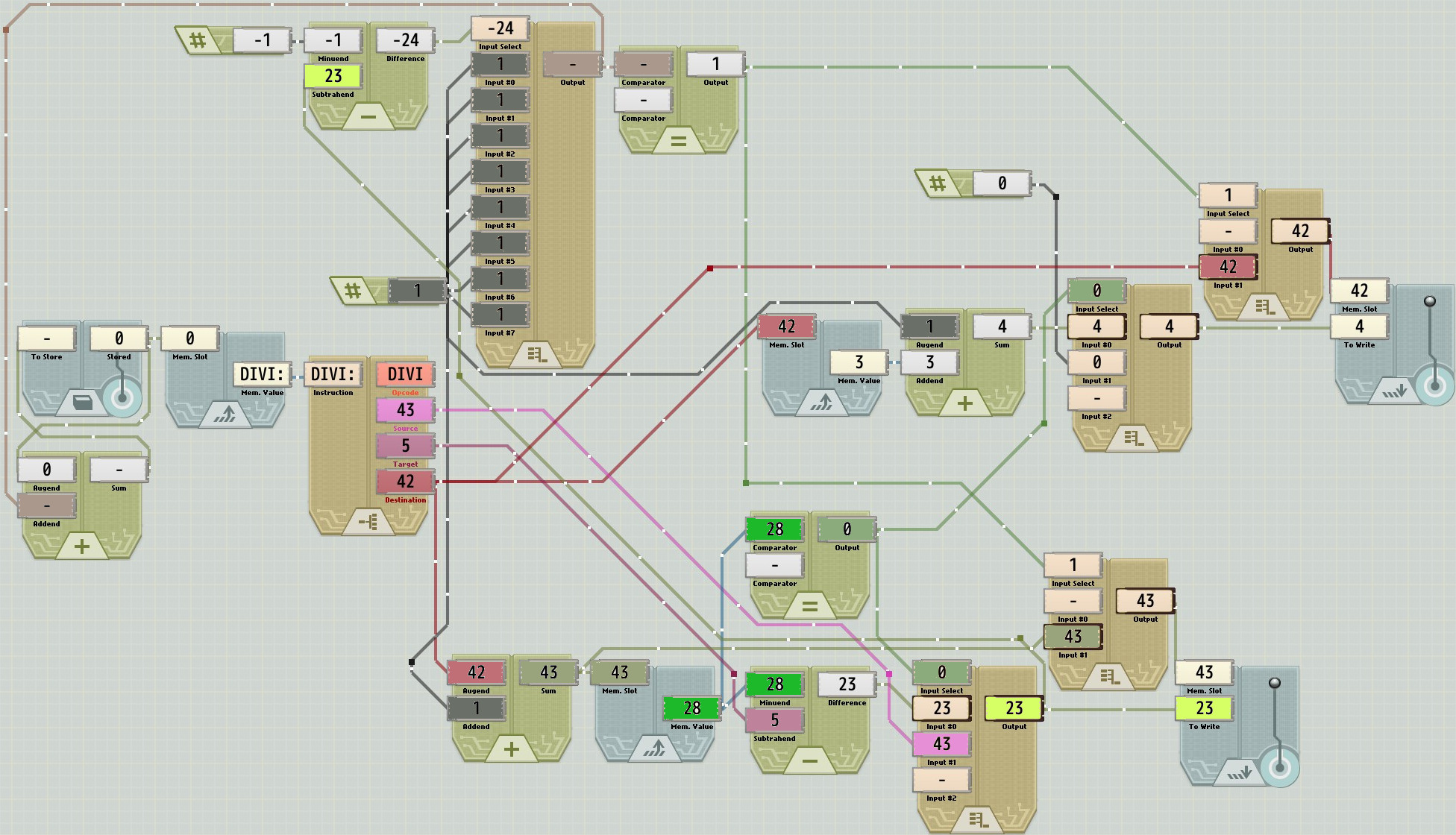Click the equals icon on the top comparator node
This screenshot has height=835, width=1456.
click(x=678, y=140)
